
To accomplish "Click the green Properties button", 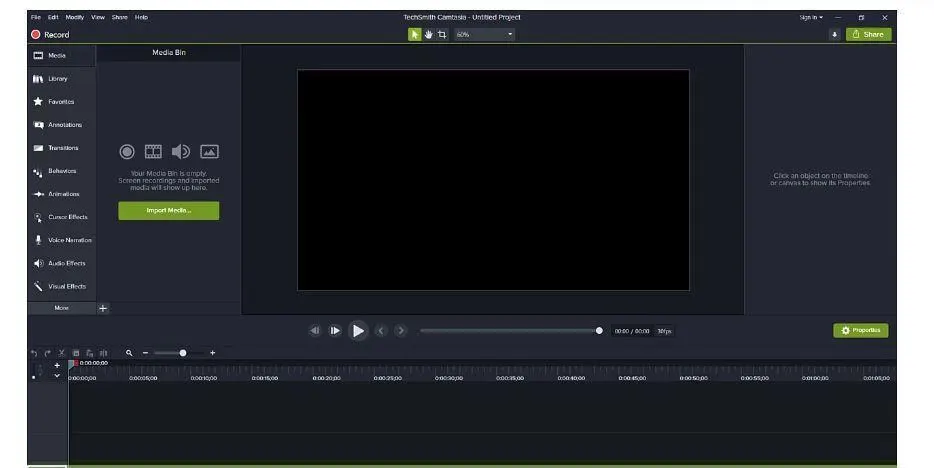I will 861,330.
